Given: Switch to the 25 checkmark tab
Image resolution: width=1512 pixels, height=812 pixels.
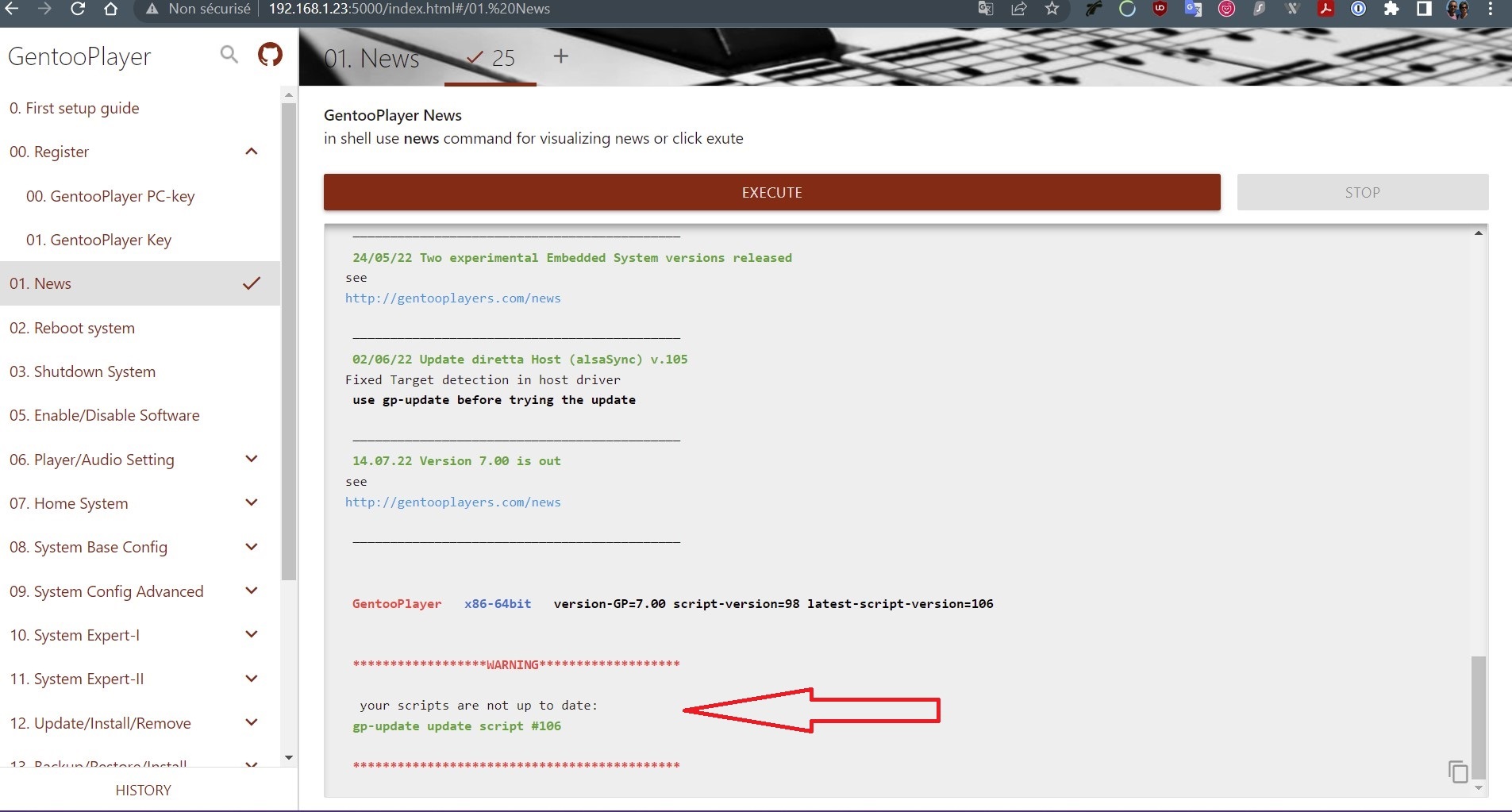Looking at the screenshot, I should (491, 58).
